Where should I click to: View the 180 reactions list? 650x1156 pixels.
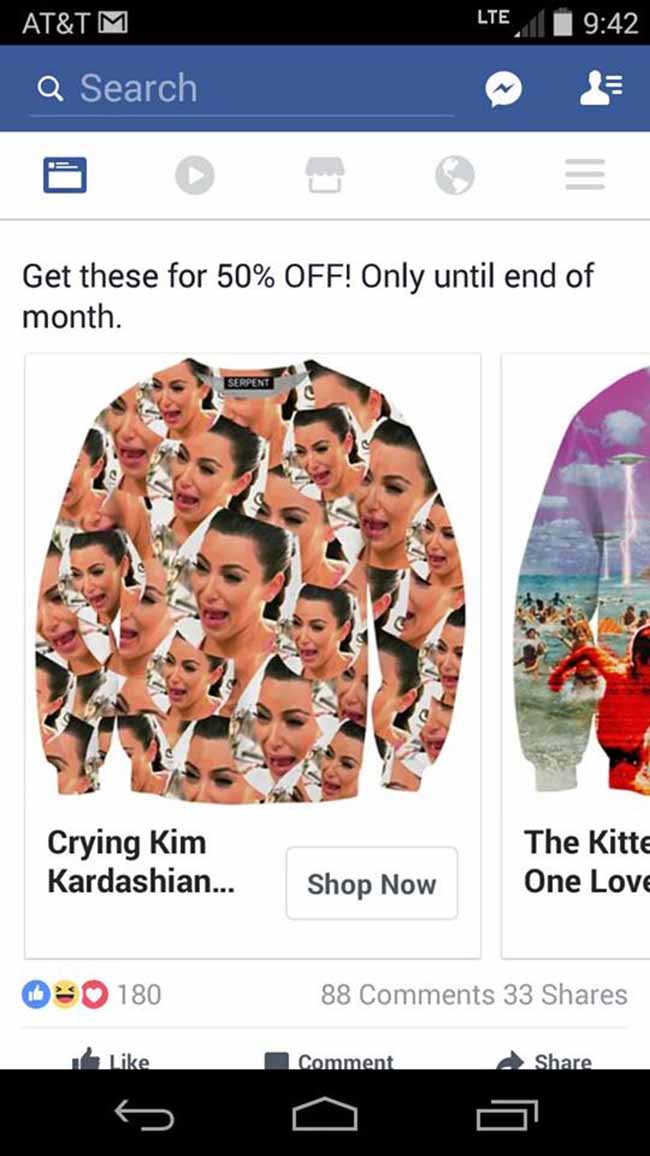pos(91,995)
